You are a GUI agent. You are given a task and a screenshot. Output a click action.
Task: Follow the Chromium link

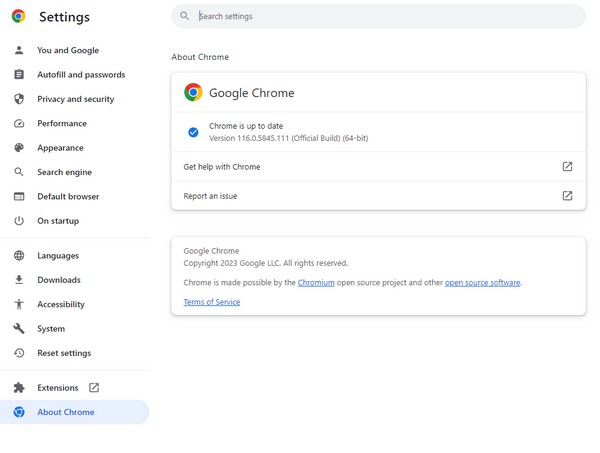316,282
